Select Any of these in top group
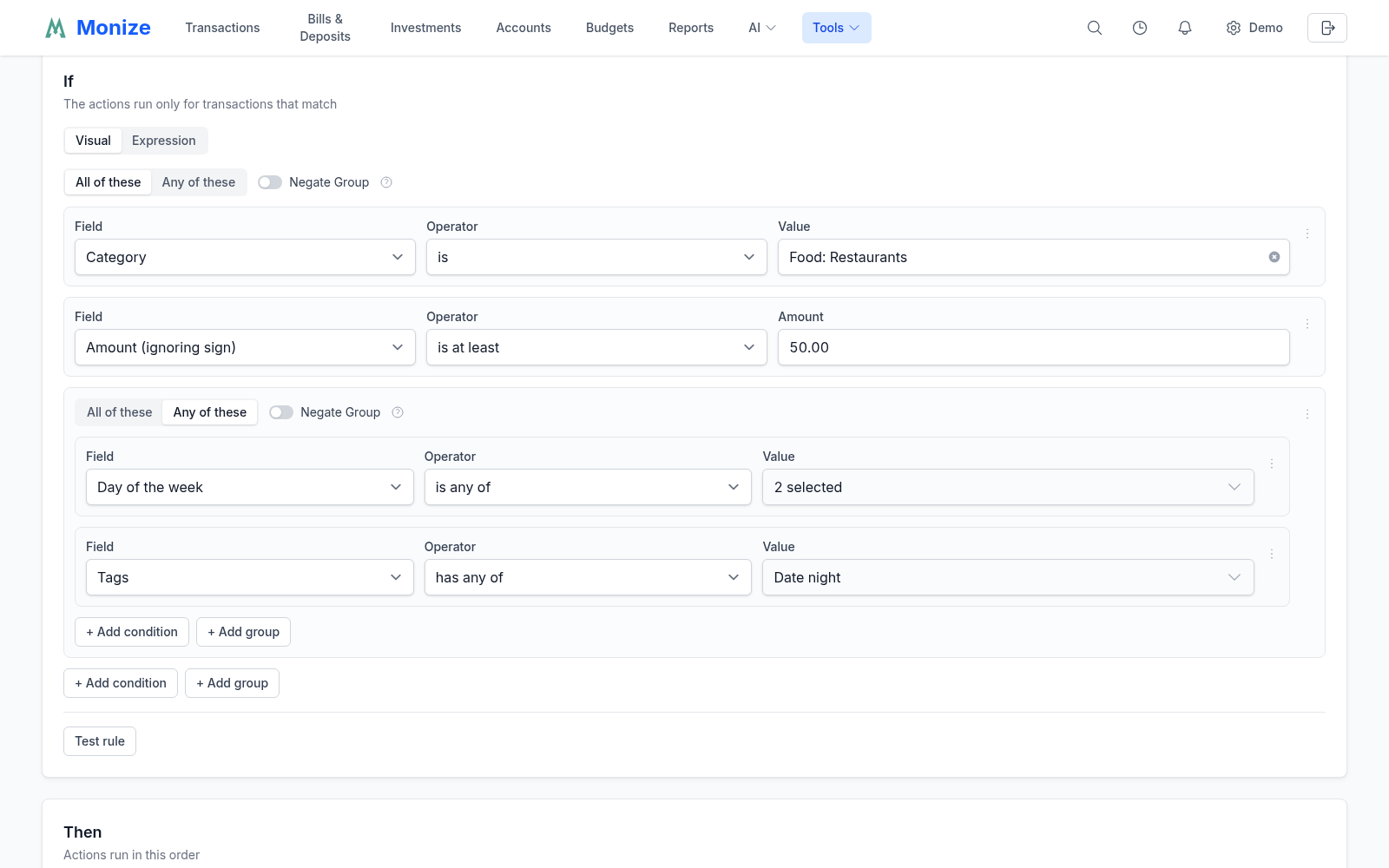Screen dimensions: 1389x868 [x=199, y=182]
